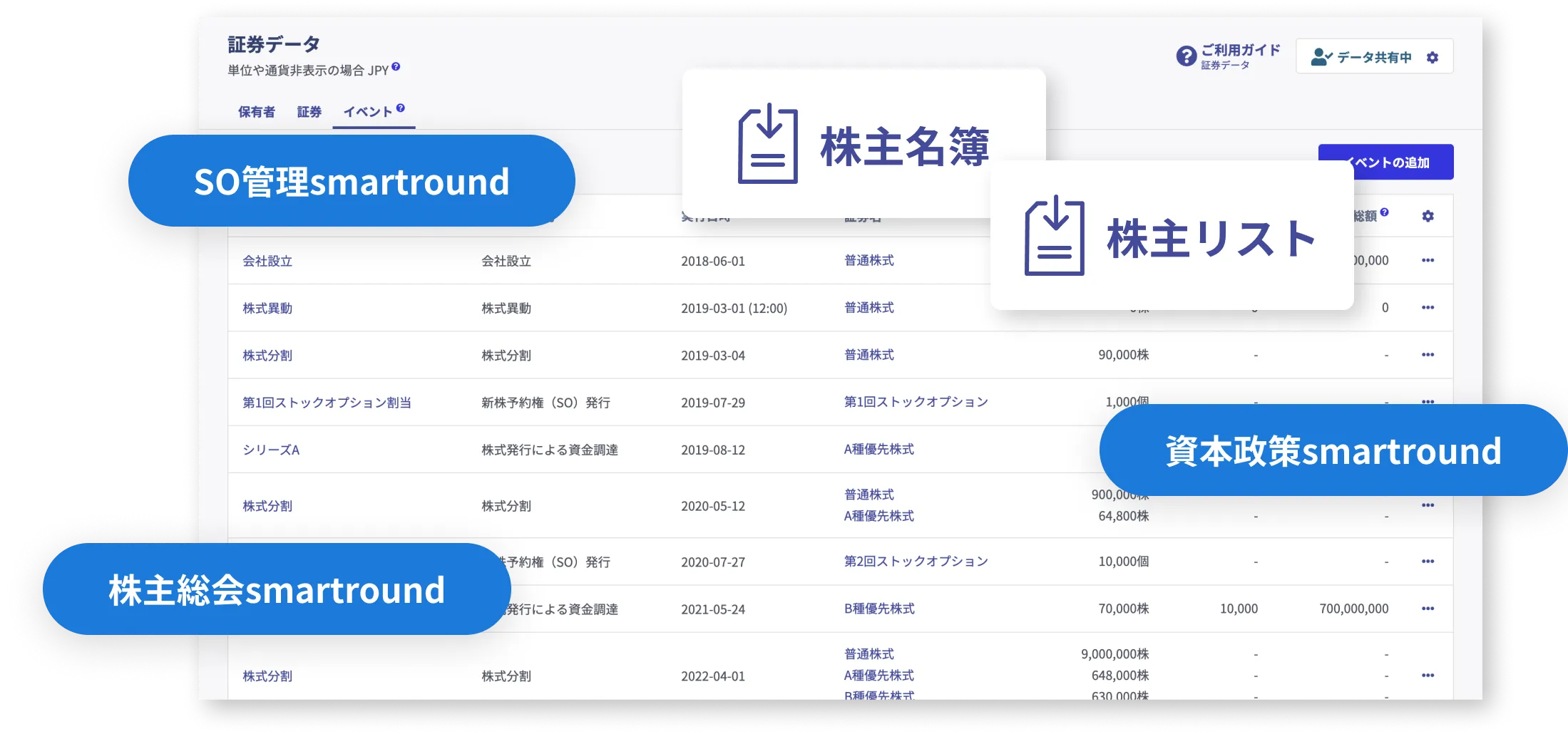Click A種優先株式 in the シリーズA row

click(x=879, y=449)
